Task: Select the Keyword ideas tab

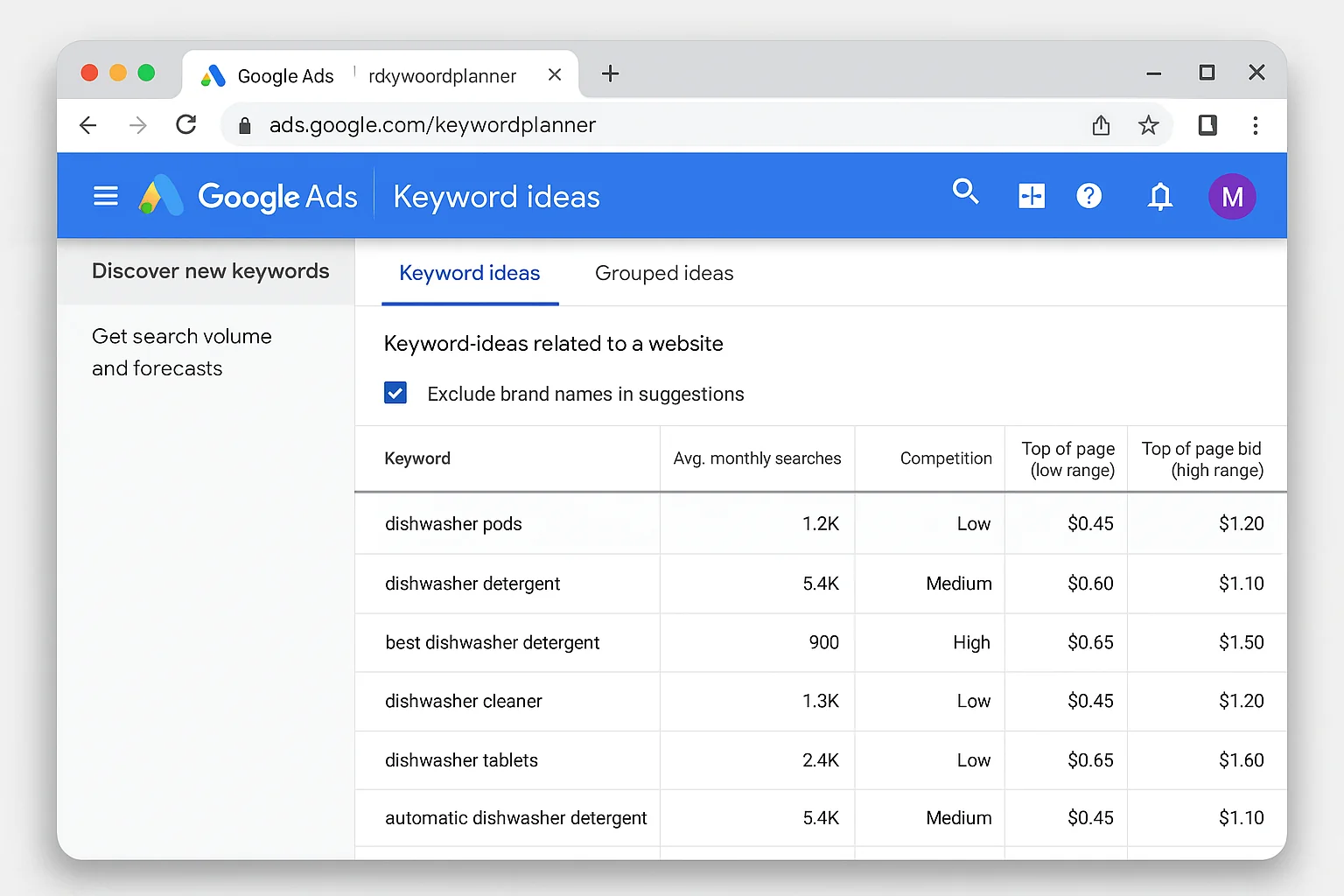Action: [469, 273]
